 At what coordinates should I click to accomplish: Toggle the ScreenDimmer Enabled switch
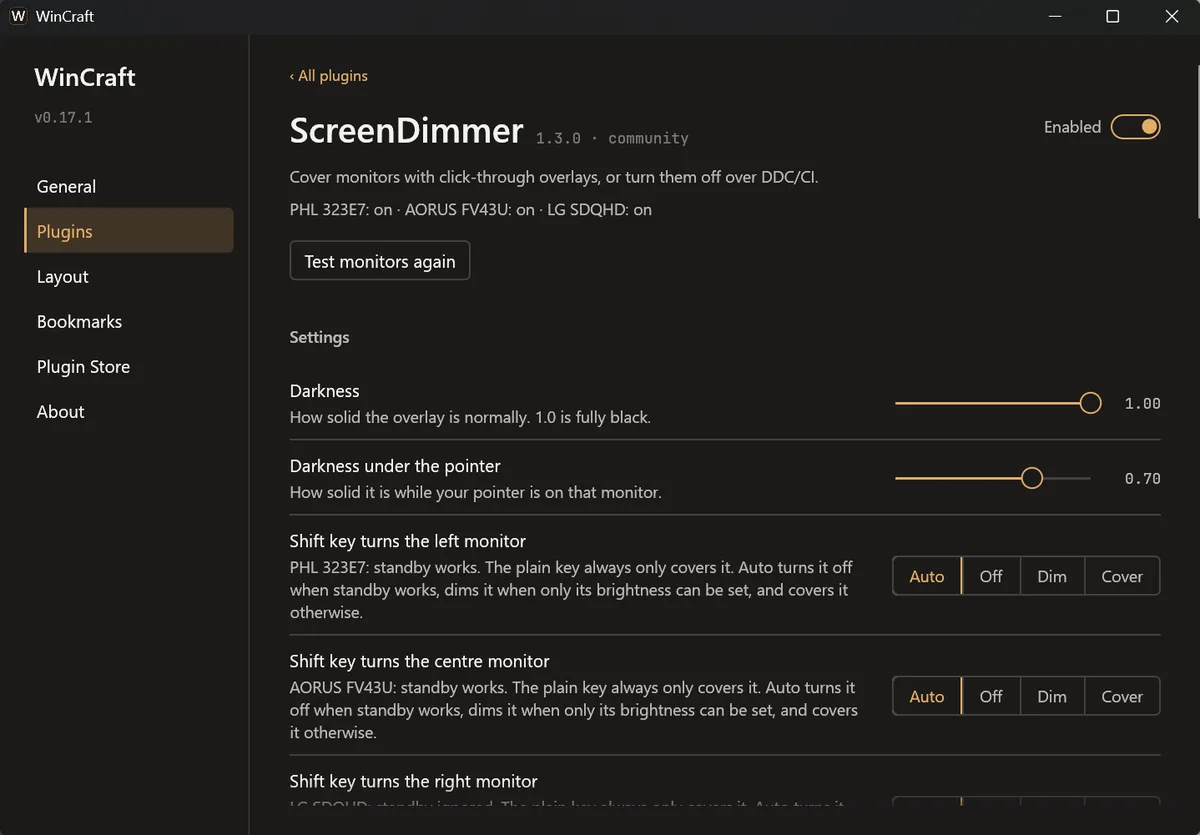pos(1135,127)
